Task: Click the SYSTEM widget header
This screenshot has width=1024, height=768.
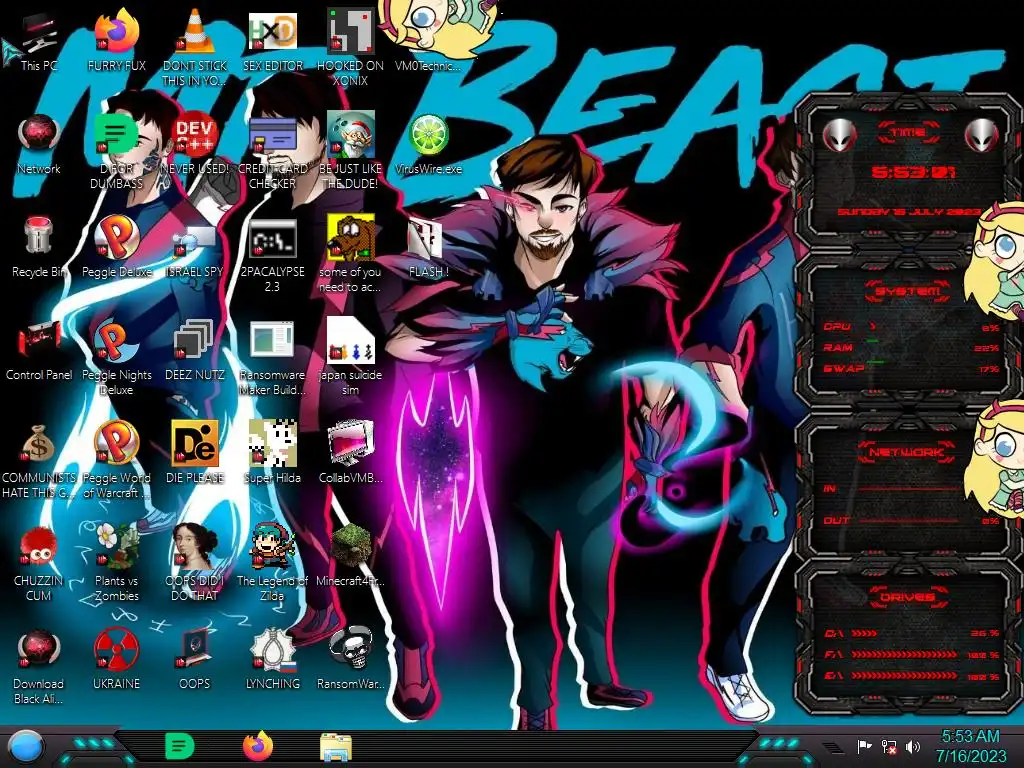Action: tap(907, 291)
